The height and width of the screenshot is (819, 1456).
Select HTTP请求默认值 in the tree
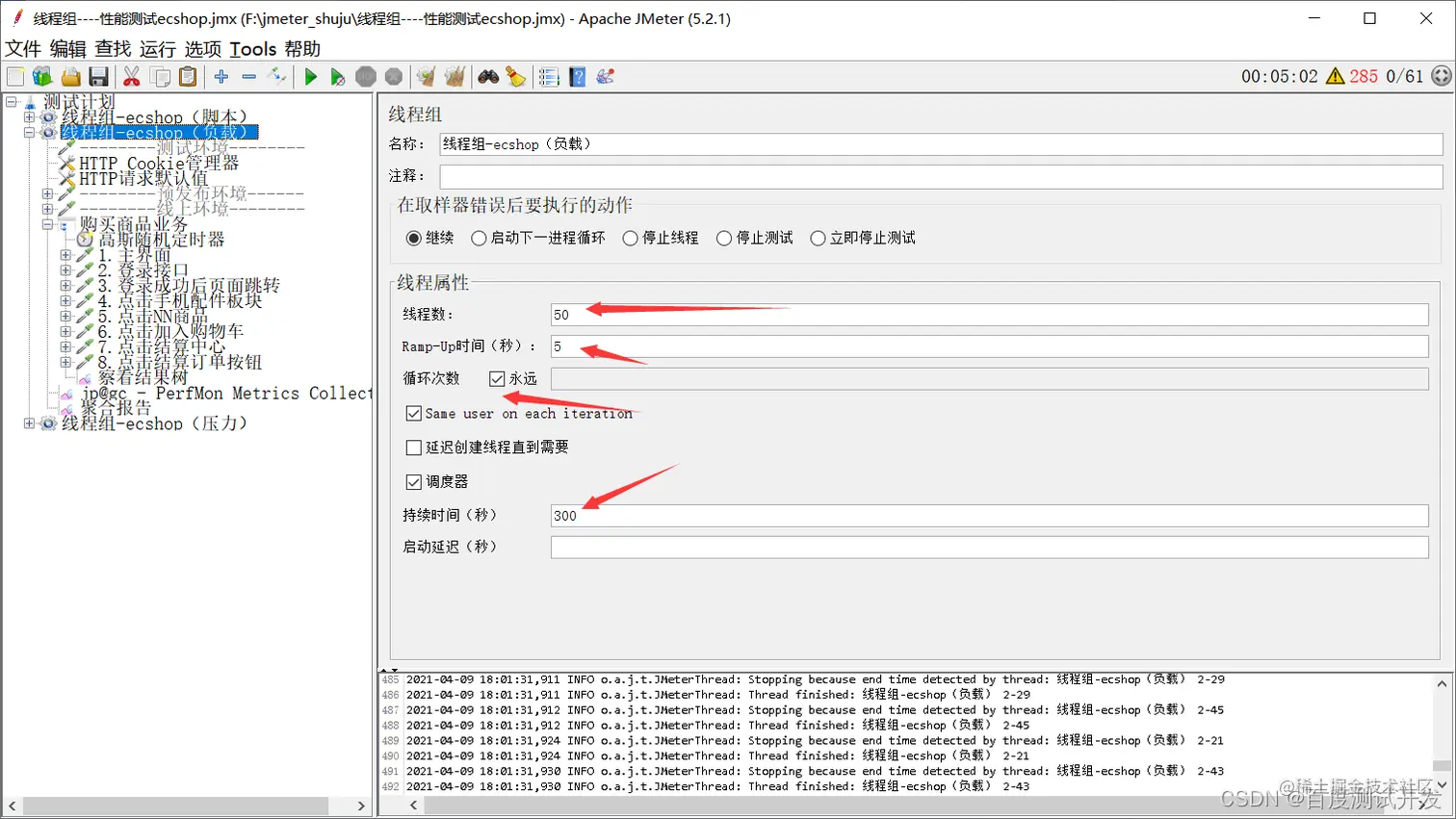pyautogui.click(x=143, y=179)
